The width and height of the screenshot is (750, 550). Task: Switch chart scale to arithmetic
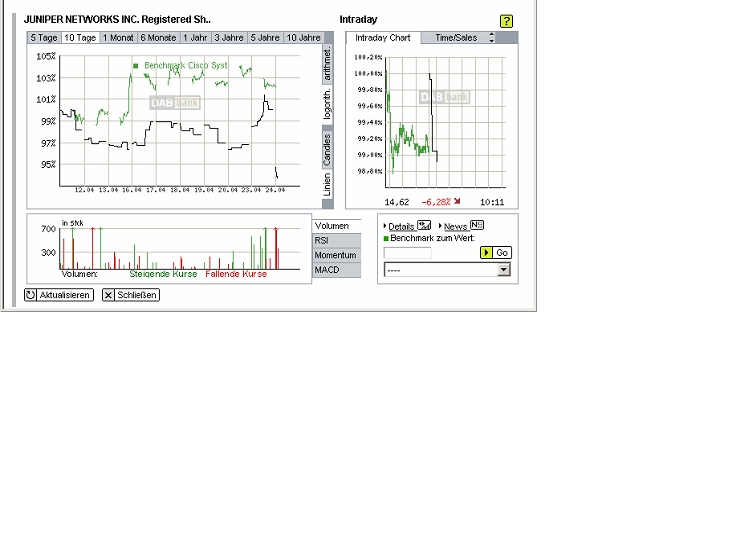[327, 63]
